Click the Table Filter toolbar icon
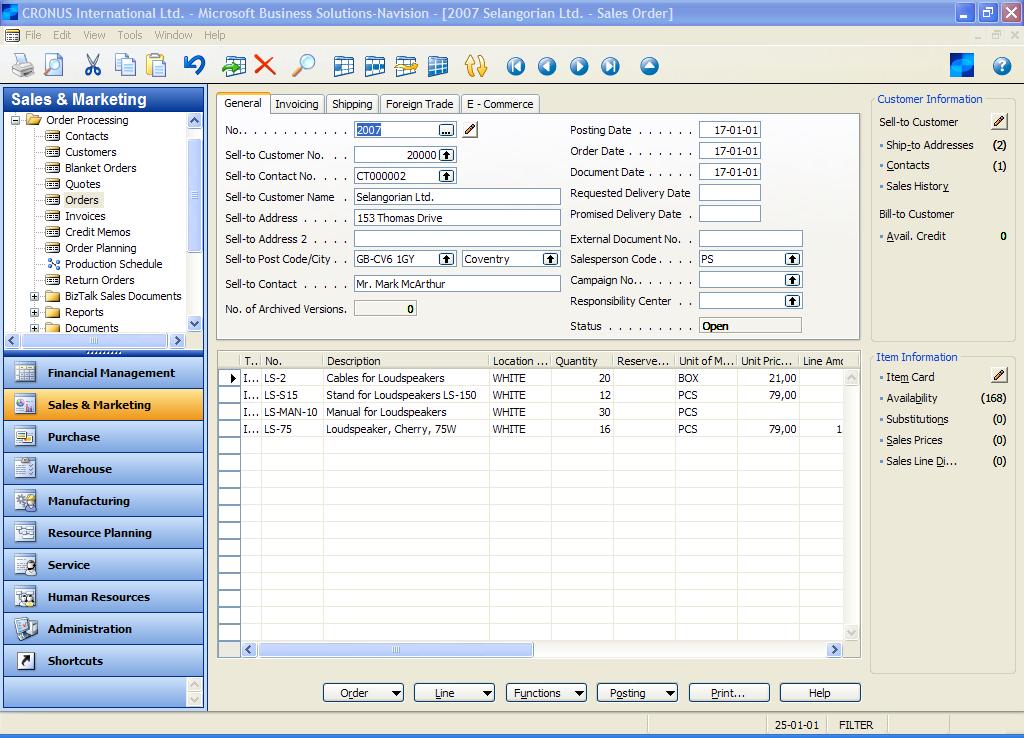Image resolution: width=1024 pixels, height=738 pixels. (x=375, y=66)
